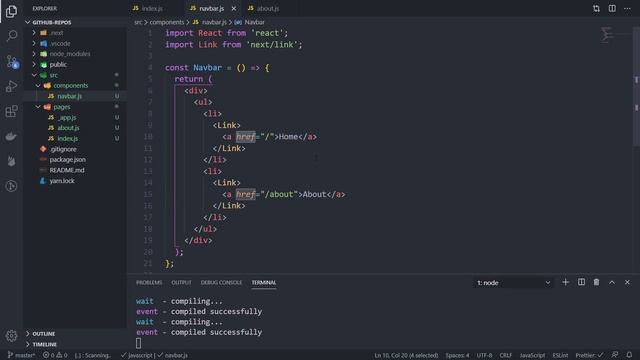Click the feedback icon in status bar
This screenshot has width=640, height=360.
click(x=615, y=355)
